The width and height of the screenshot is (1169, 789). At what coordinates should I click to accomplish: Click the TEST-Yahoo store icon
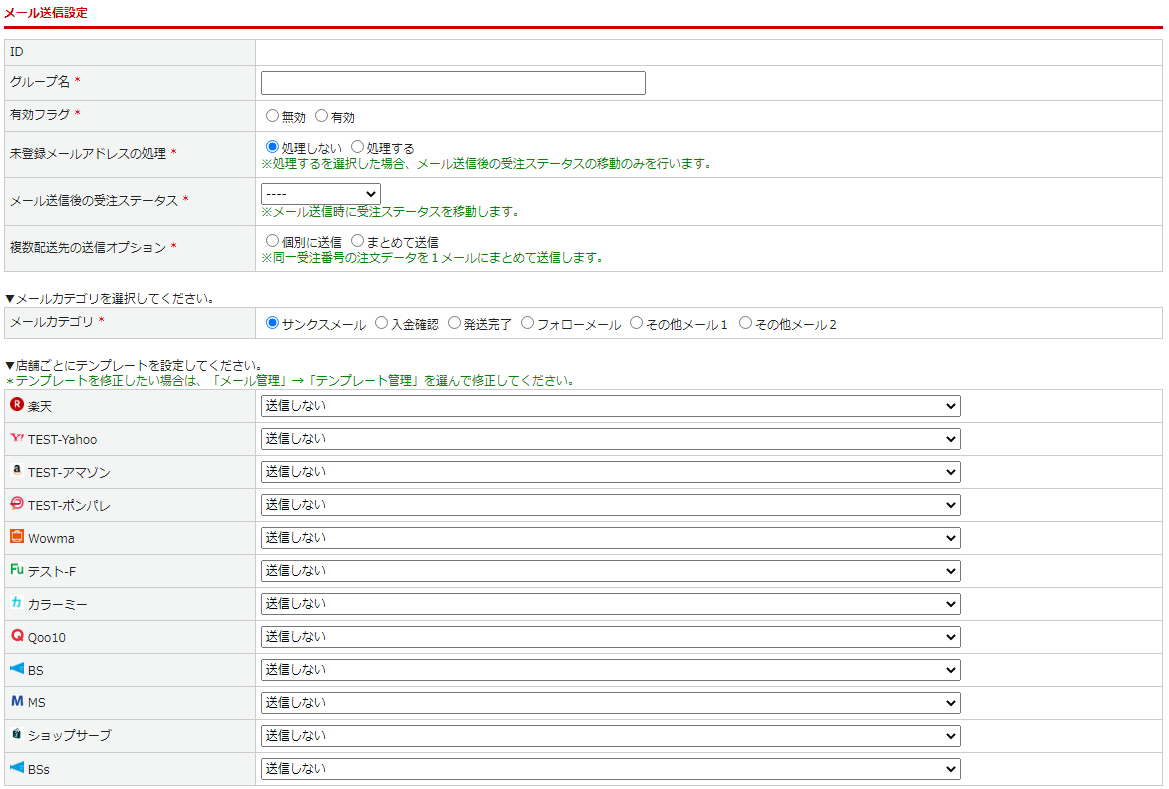click(x=16, y=438)
